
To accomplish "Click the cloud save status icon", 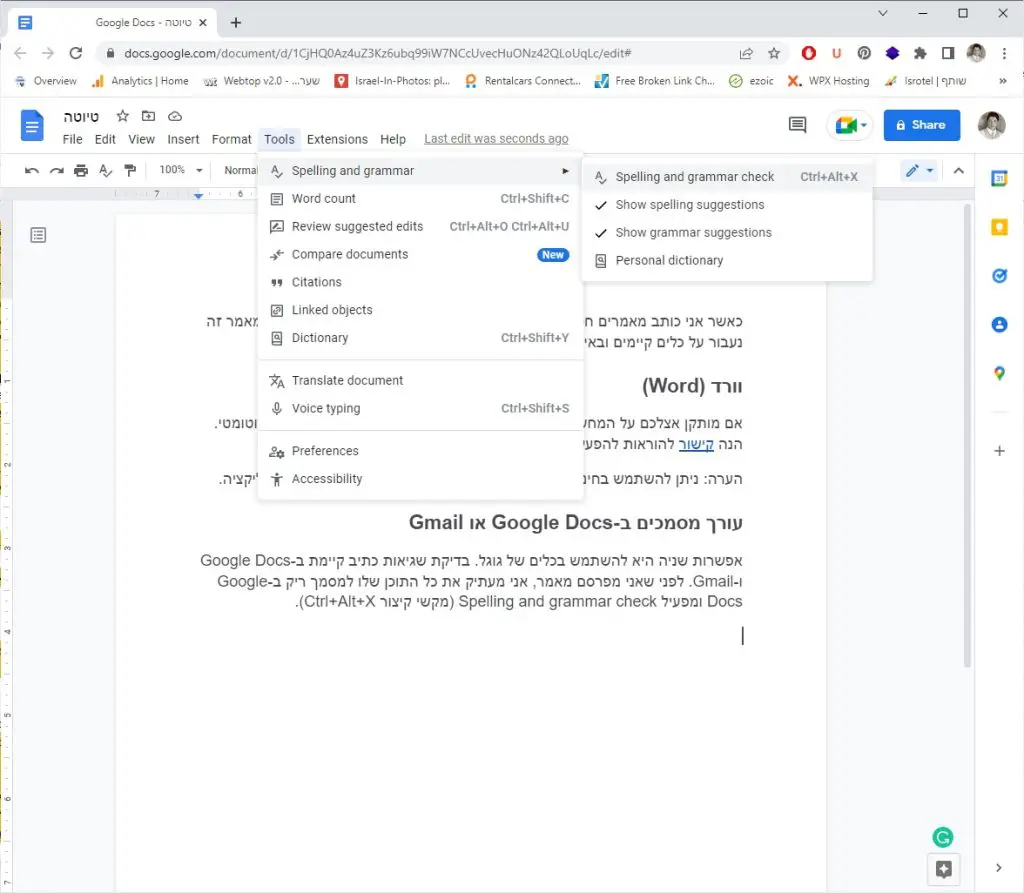I will (x=175, y=116).
